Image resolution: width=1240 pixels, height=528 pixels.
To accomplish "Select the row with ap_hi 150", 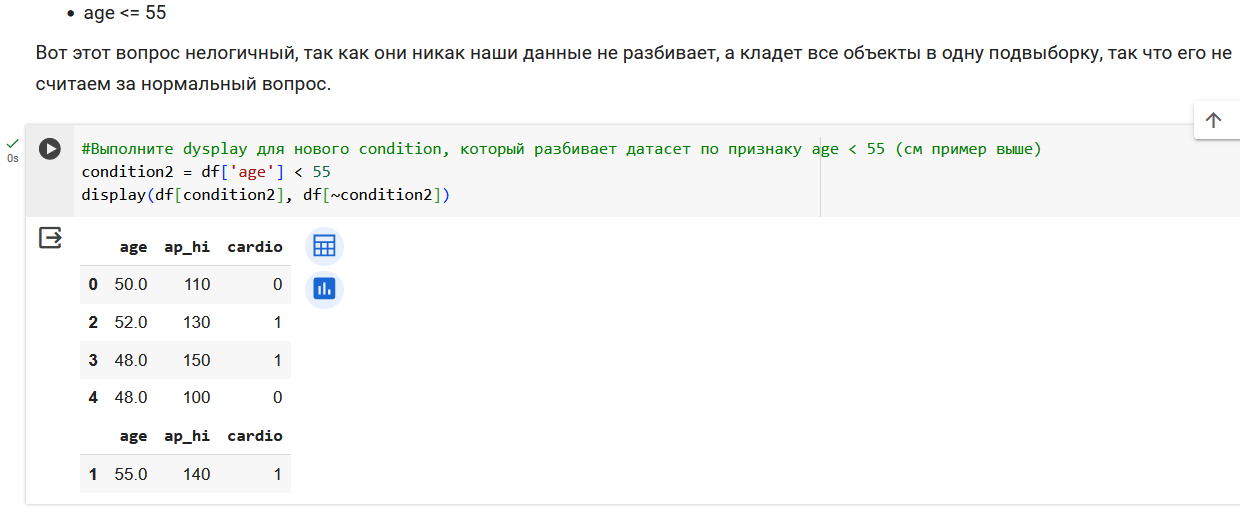I will click(185, 360).
